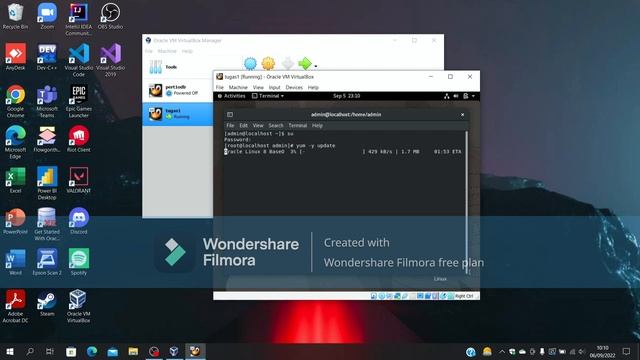This screenshot has width=640, height=360.
Task: Open Google Chrome desktop shortcut
Action: pos(15,101)
